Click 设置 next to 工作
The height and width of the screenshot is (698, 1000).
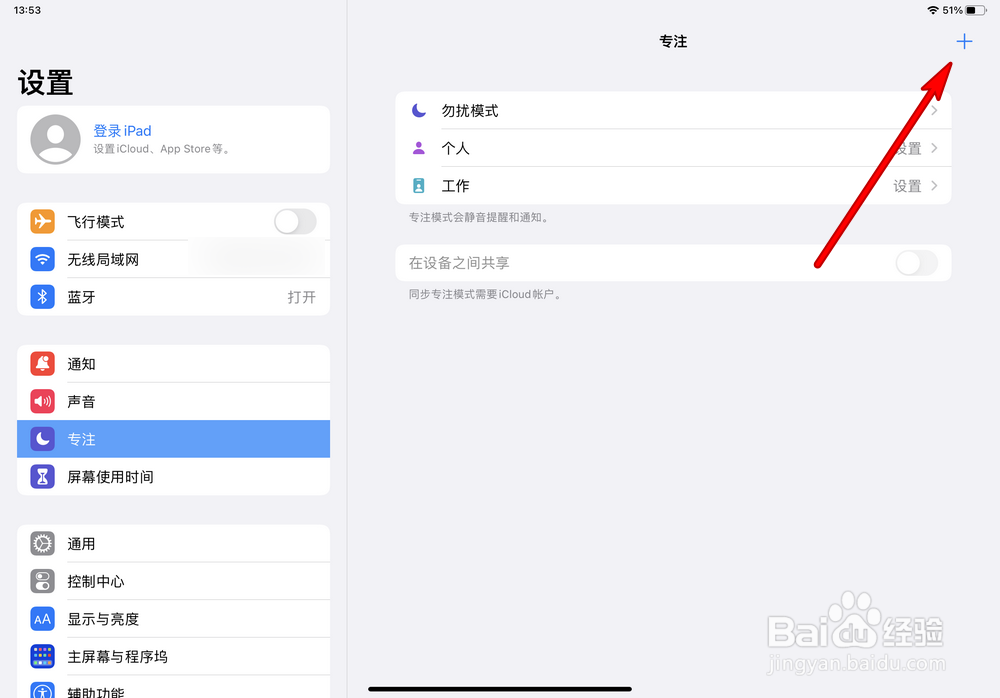[x=907, y=186]
